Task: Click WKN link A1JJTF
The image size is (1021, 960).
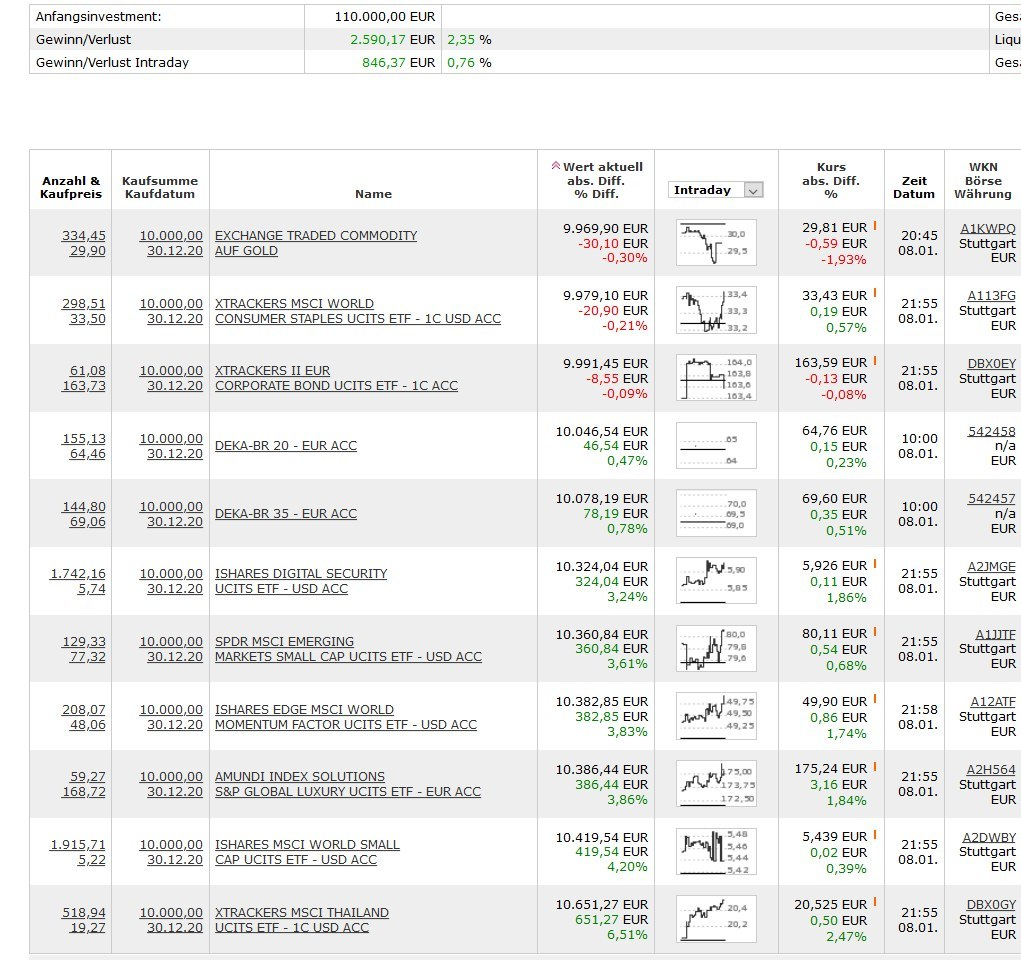Action: [996, 634]
